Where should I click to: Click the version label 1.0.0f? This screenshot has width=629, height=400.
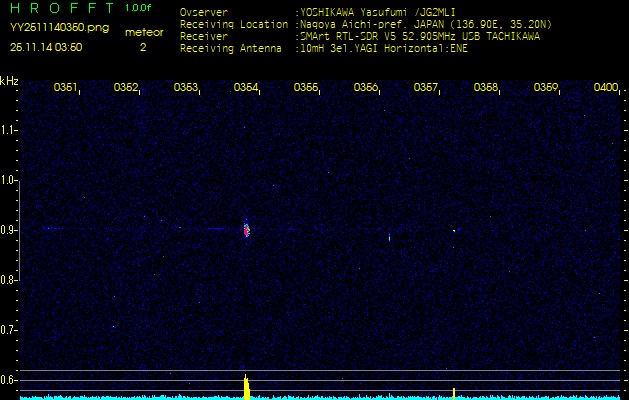click(138, 8)
